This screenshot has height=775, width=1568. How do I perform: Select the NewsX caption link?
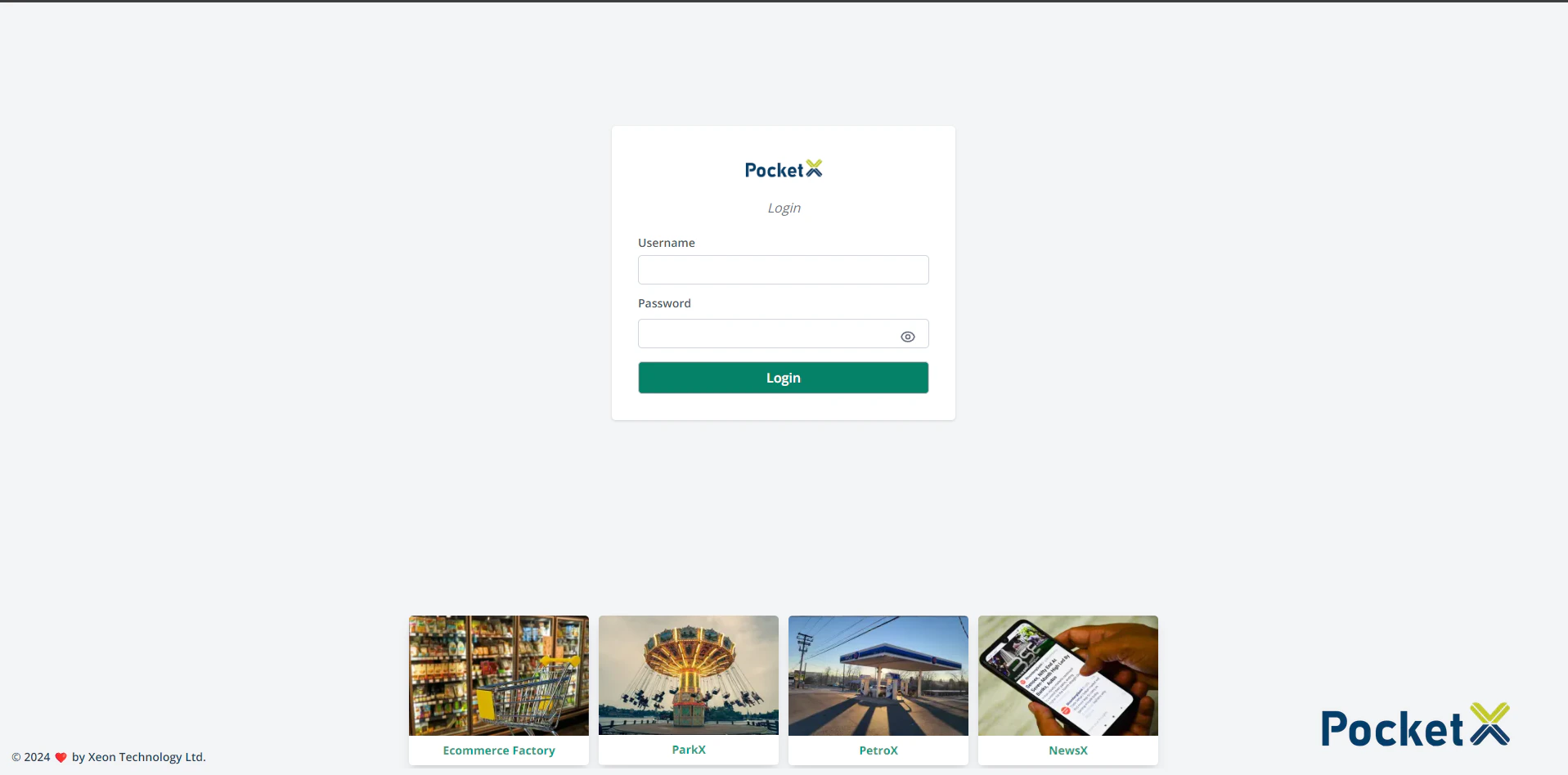1068,750
